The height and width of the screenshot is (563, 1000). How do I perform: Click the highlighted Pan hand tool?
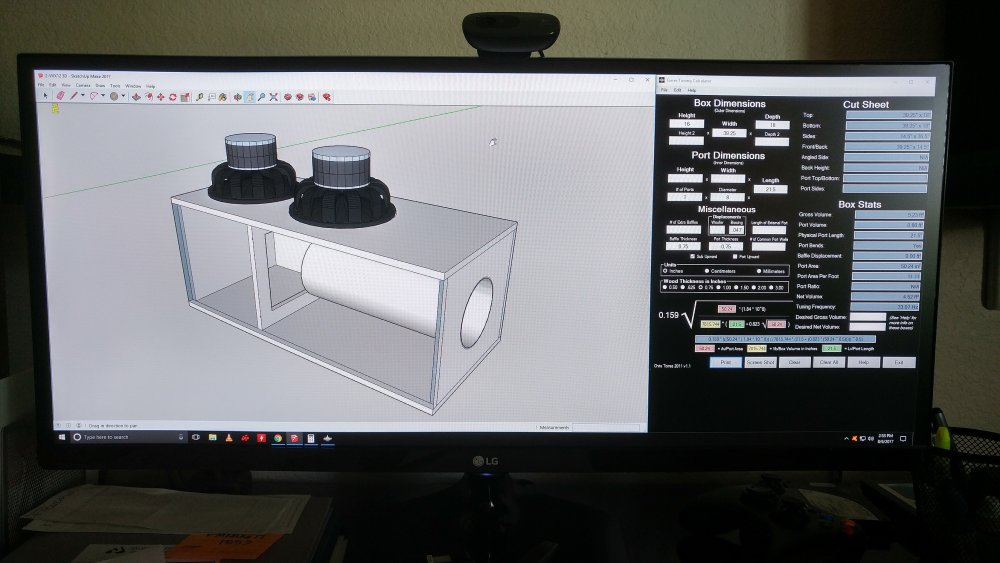tap(249, 97)
